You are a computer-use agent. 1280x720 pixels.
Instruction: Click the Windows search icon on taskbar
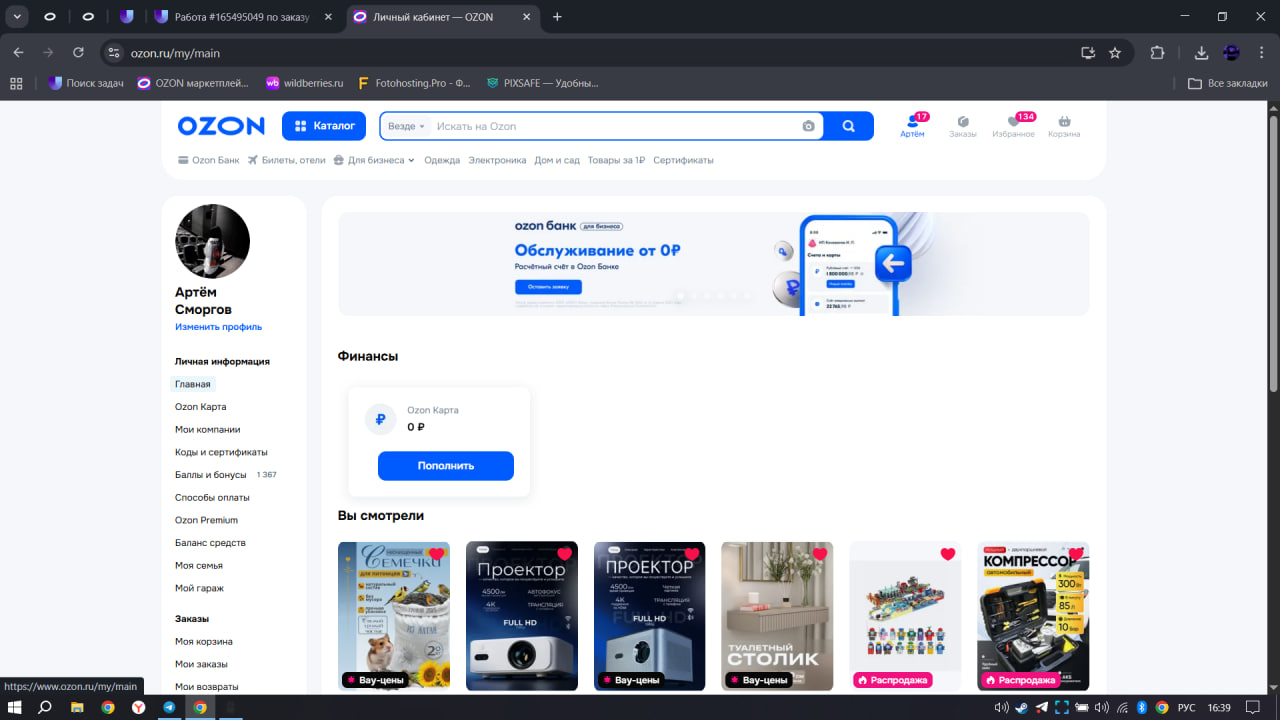tap(45, 707)
